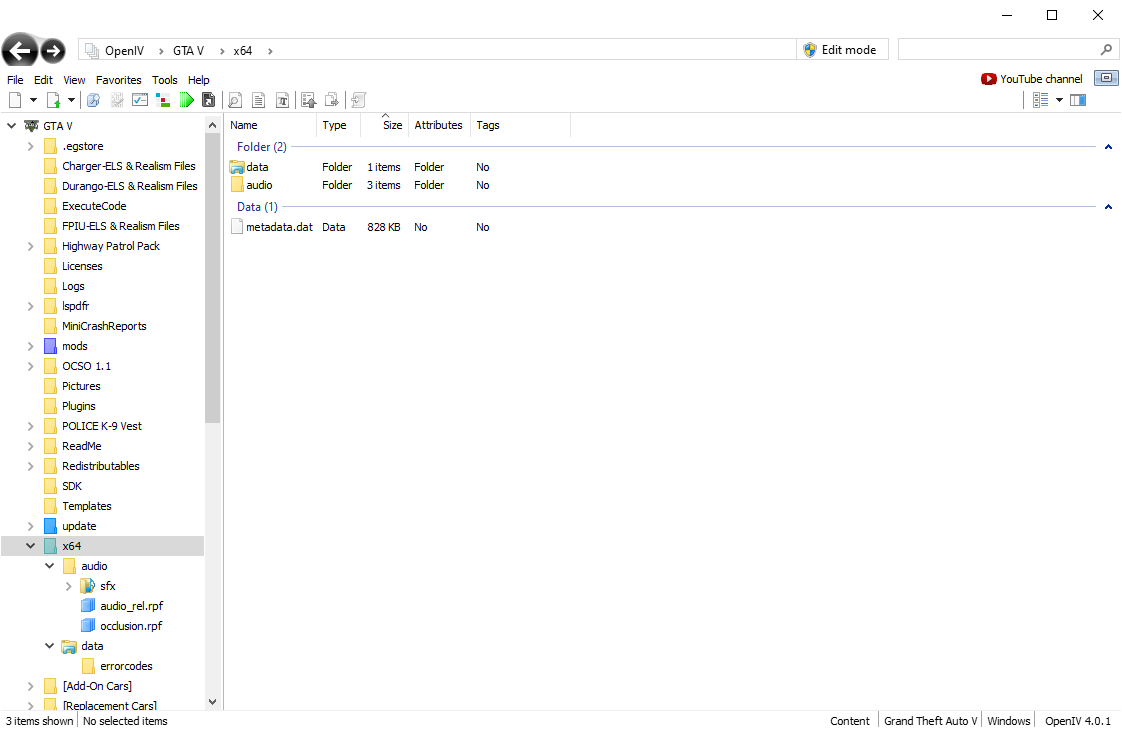
Task: Open the Favorites menu
Action: [x=119, y=80]
